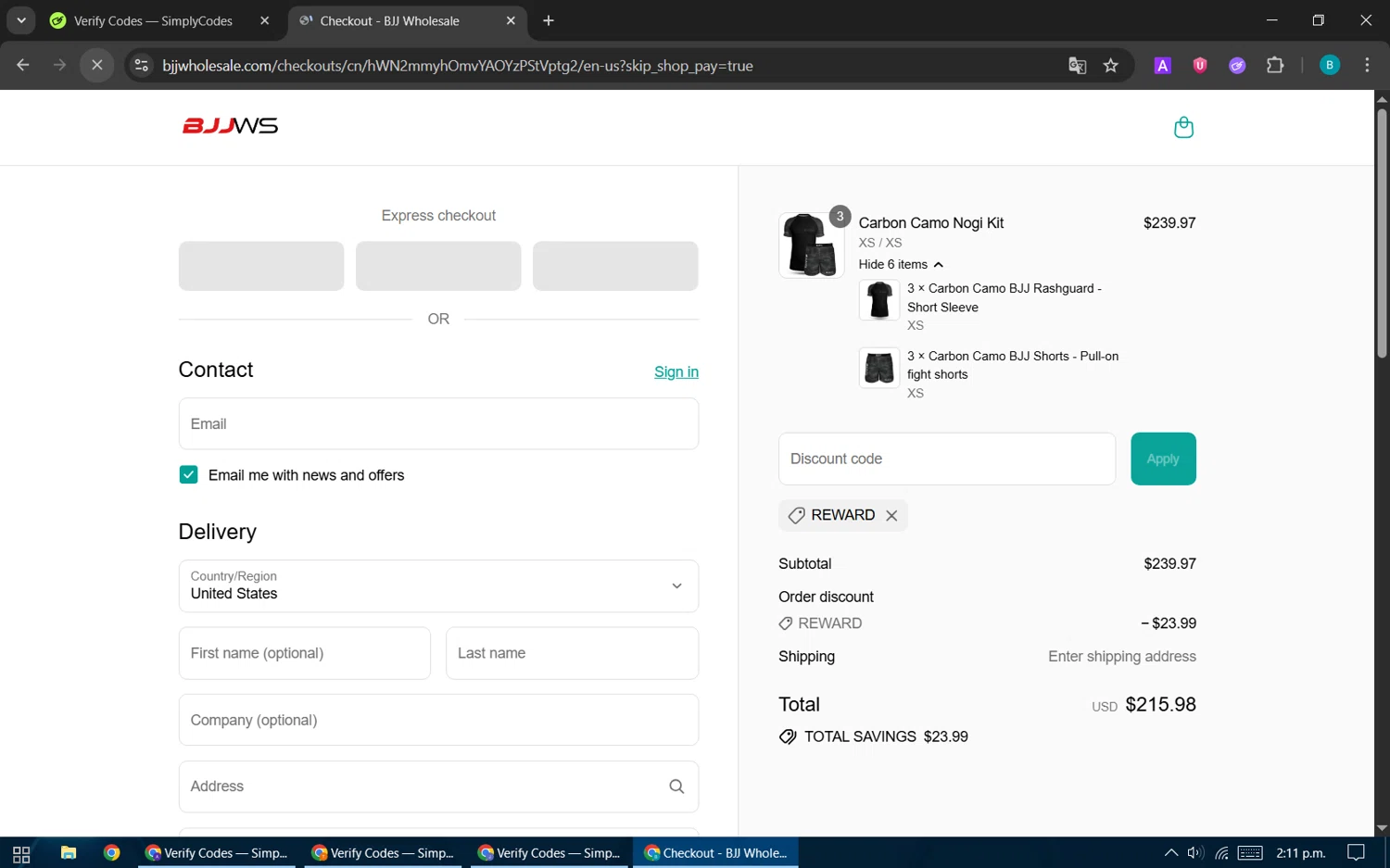Show hidden system tray icons
The height and width of the screenshot is (868, 1390).
pos(1171,853)
